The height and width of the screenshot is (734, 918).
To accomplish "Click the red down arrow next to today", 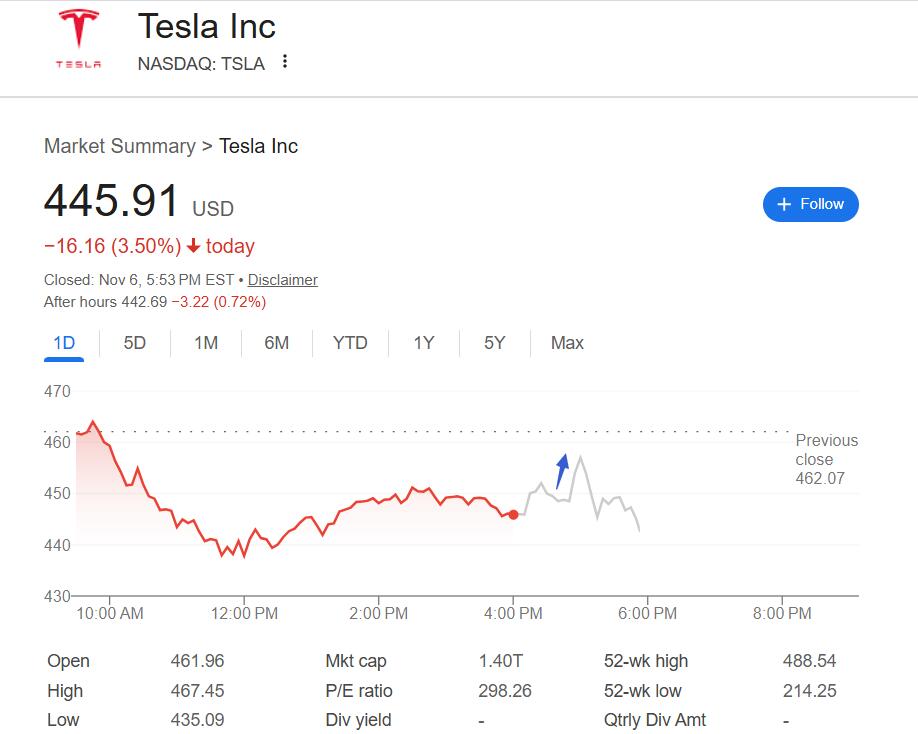I will [x=194, y=246].
